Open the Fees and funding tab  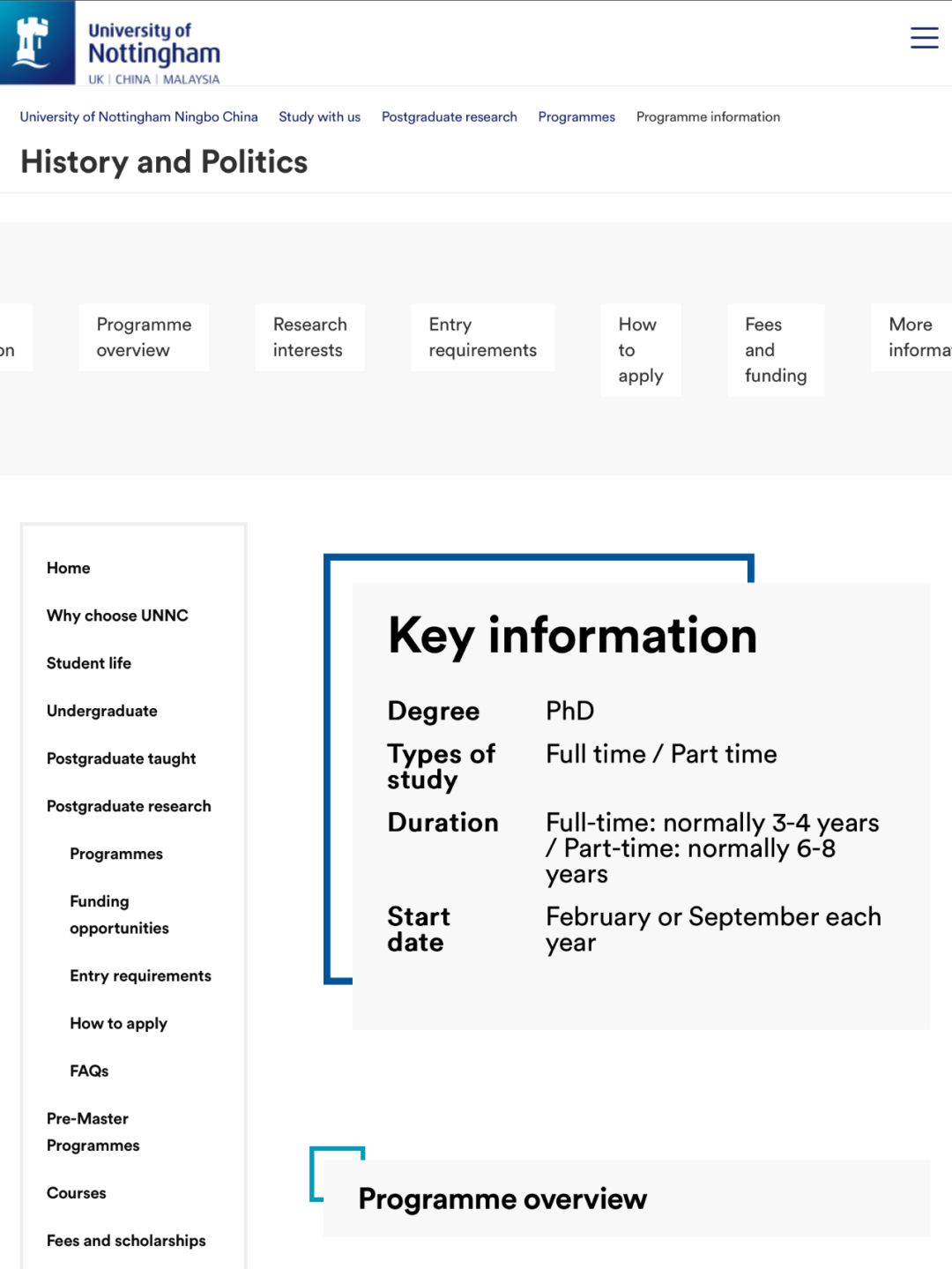776,350
